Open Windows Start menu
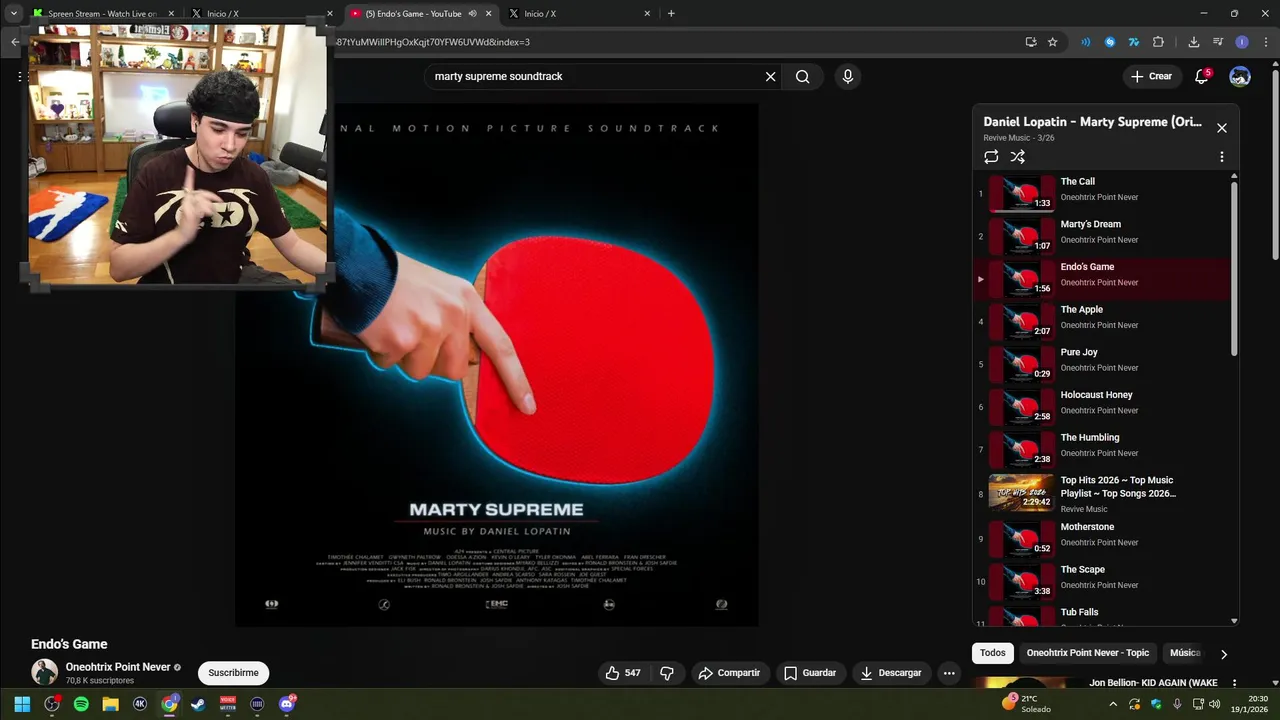 22,704
